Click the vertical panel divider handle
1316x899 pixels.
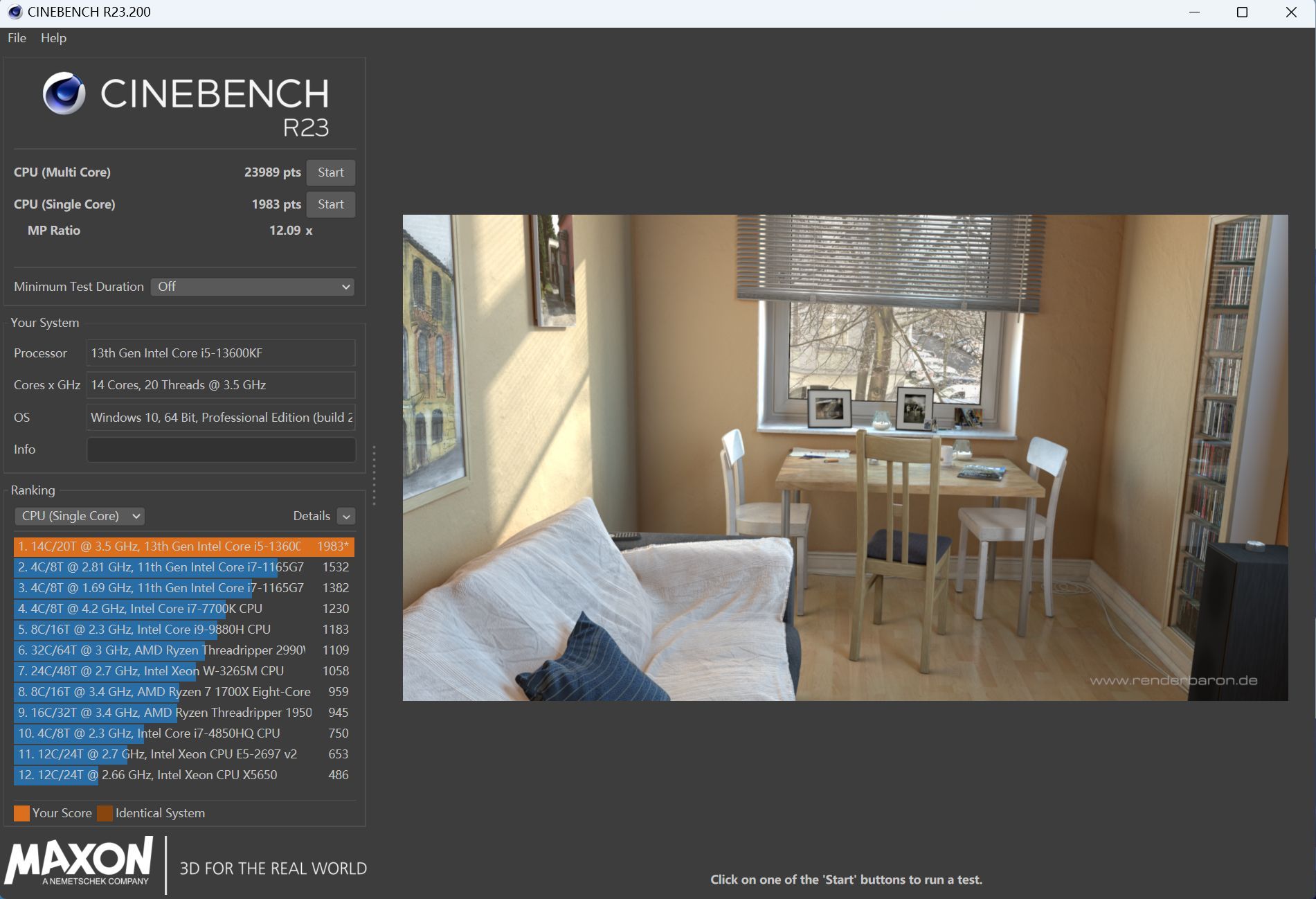click(x=374, y=474)
